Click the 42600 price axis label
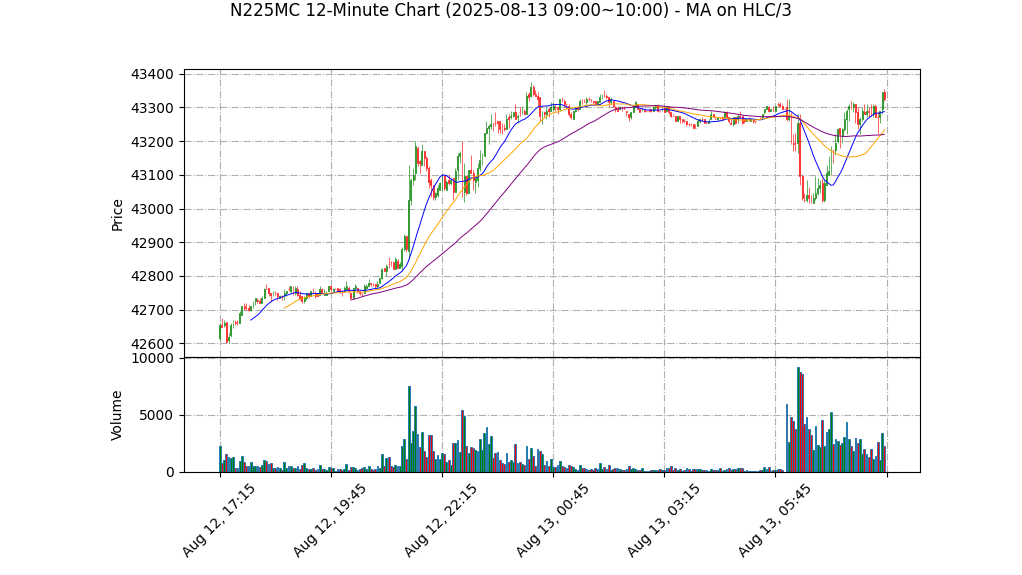This screenshot has height=575, width=1022. point(153,344)
